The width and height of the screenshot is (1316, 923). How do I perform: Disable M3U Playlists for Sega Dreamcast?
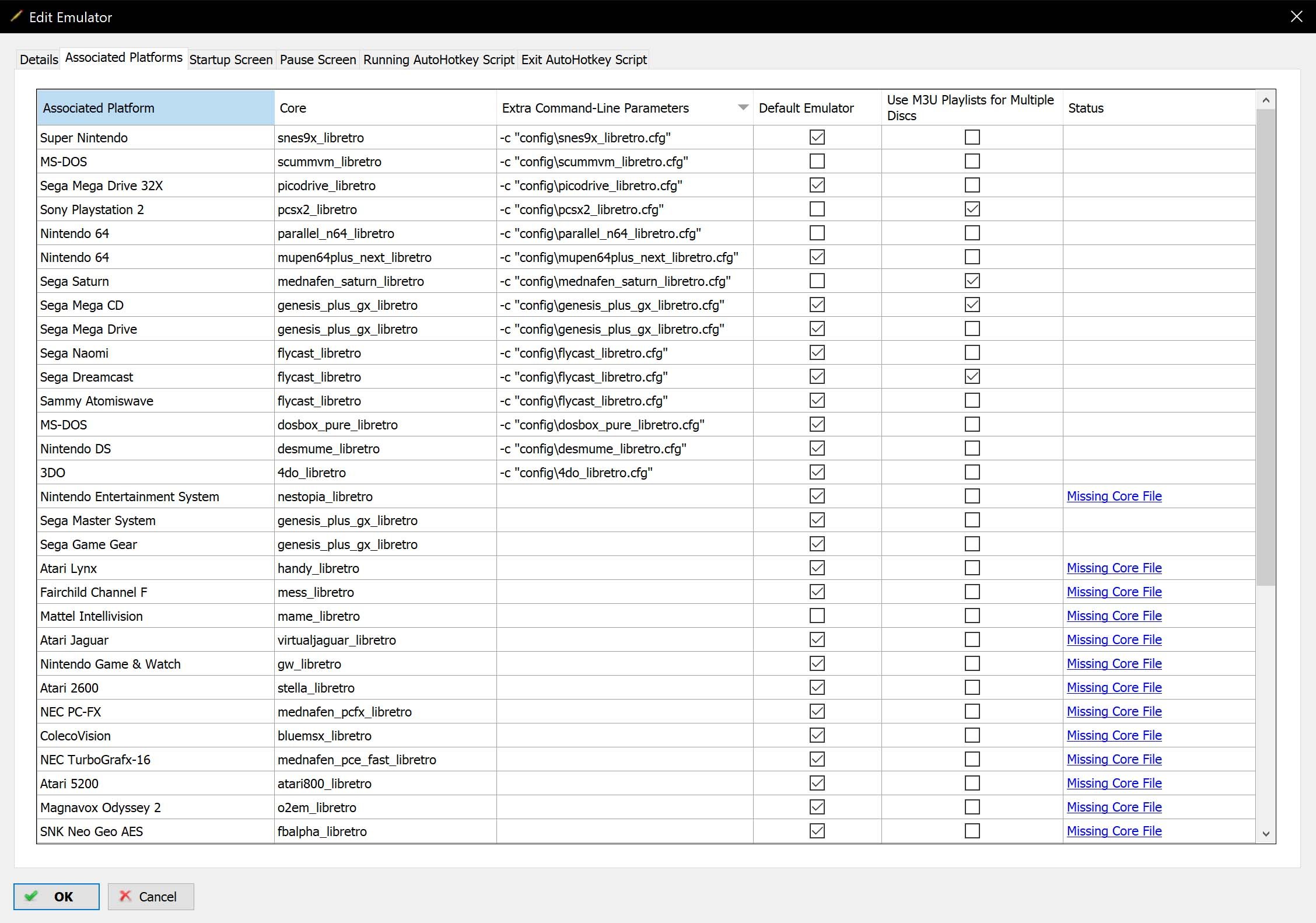point(972,376)
